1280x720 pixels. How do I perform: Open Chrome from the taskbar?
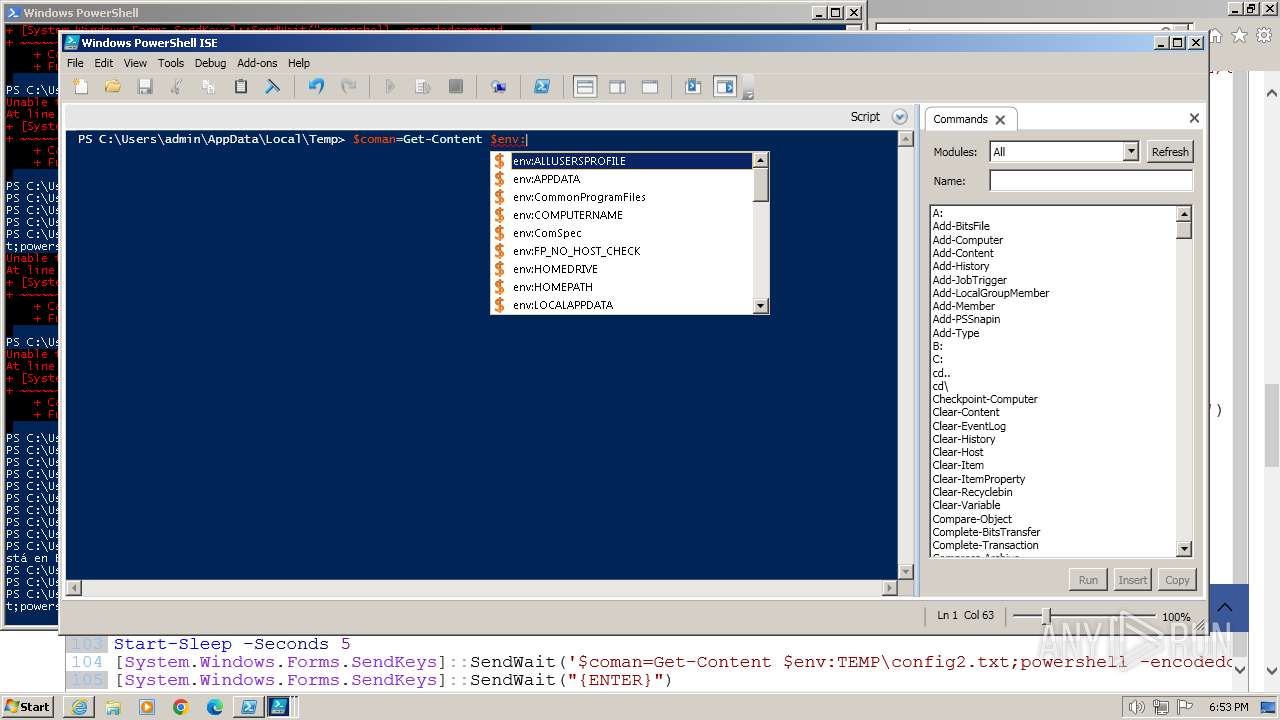pos(181,707)
